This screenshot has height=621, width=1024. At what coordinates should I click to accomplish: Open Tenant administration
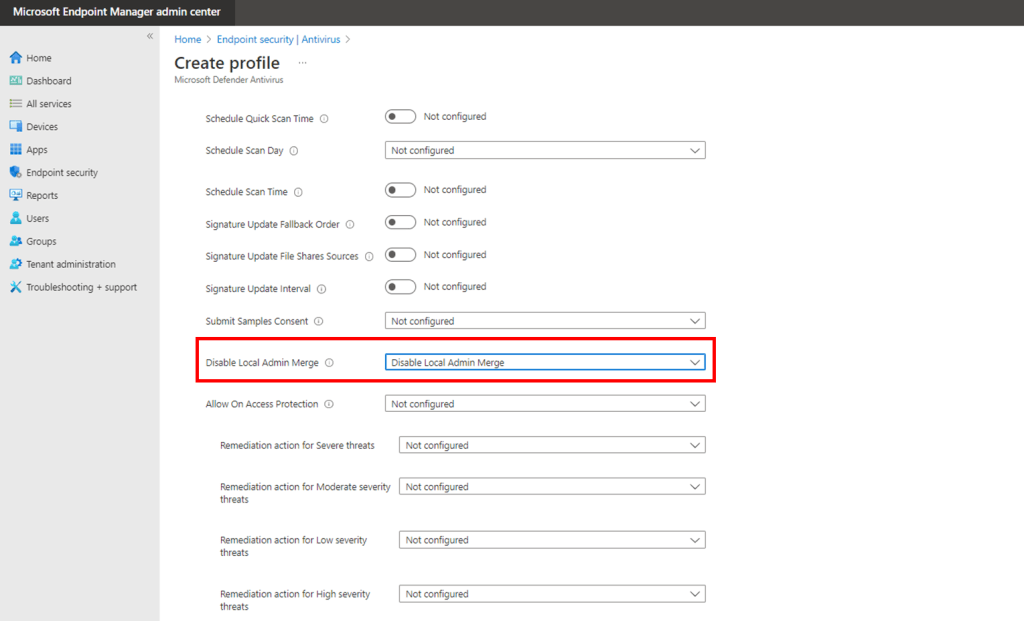pos(68,263)
